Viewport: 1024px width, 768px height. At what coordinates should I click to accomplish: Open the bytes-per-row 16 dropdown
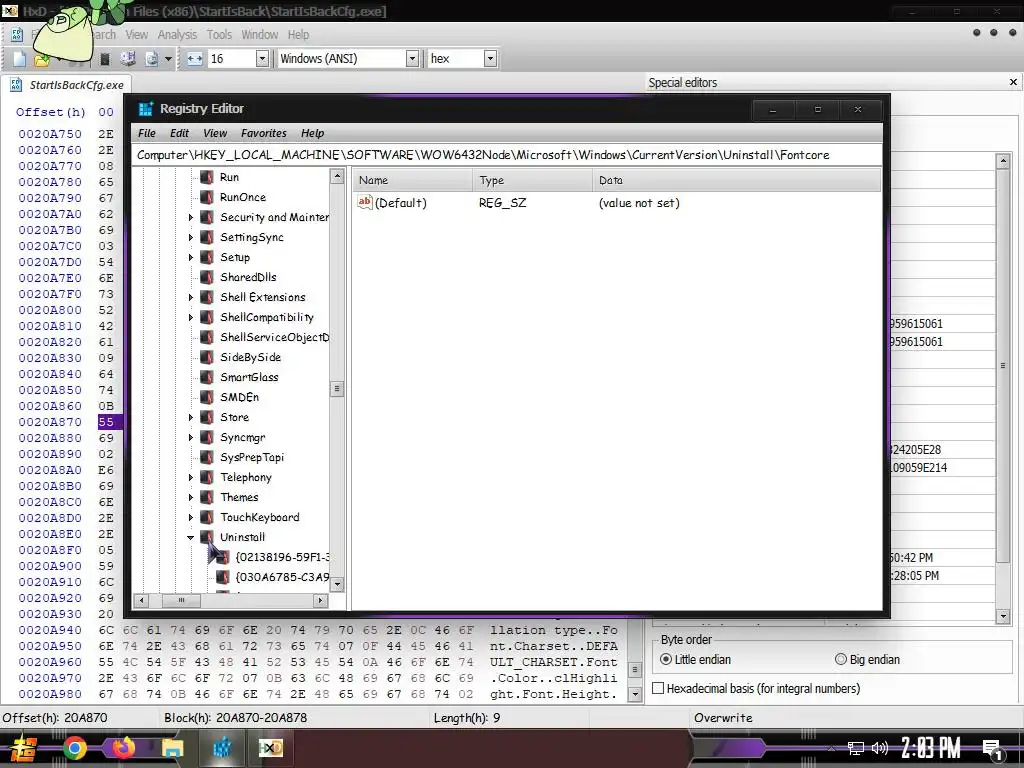pos(262,59)
